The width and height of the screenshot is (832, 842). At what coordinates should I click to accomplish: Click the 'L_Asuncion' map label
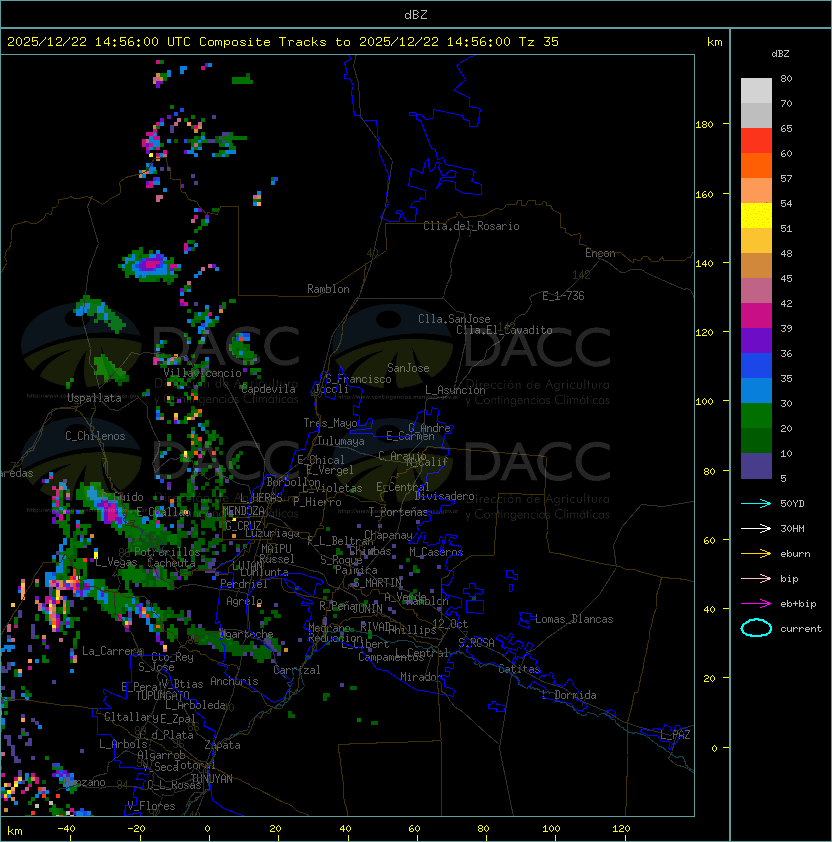pyautogui.click(x=455, y=390)
